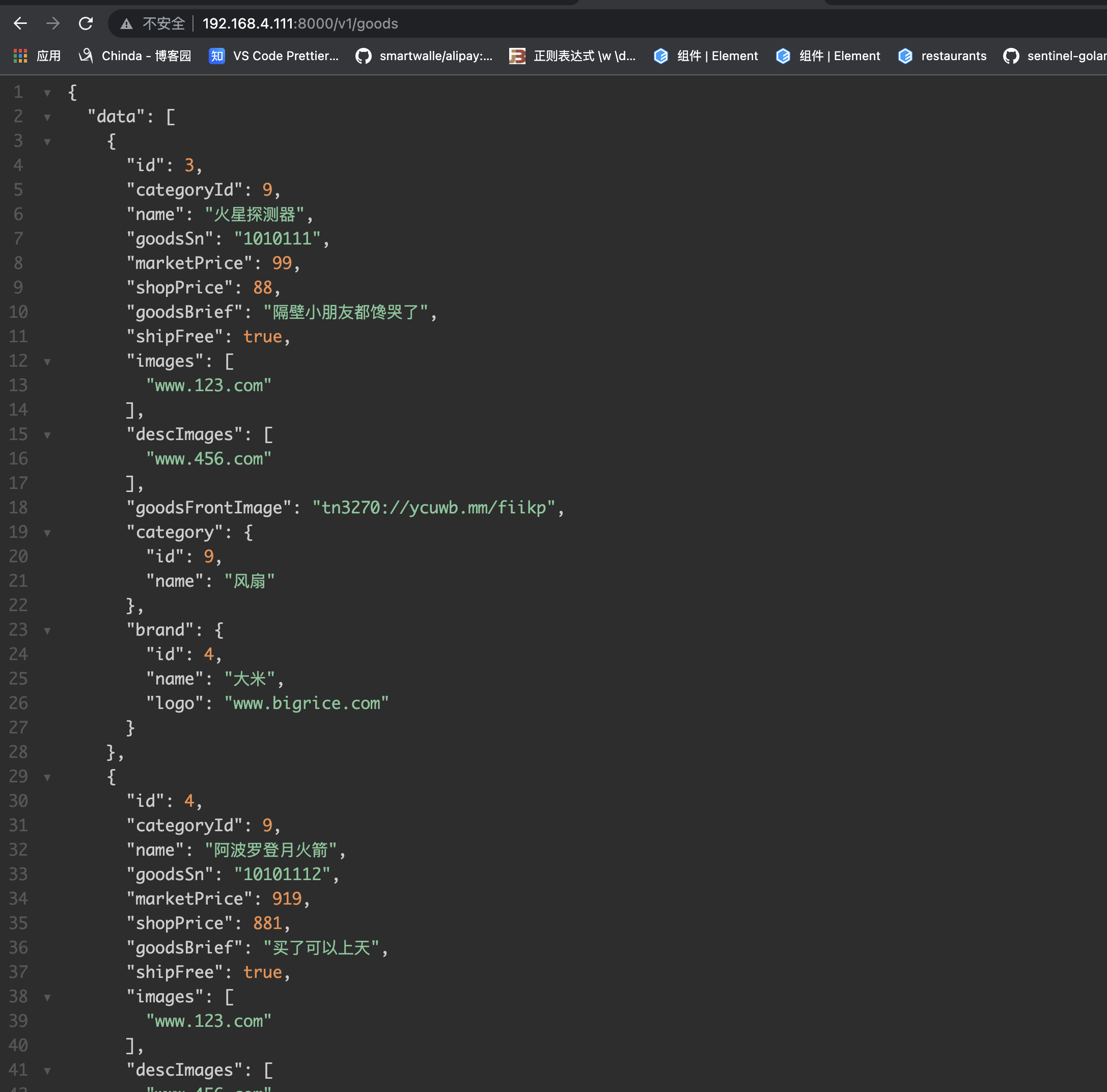
Task: Collapse "brand" object on line 23
Action: (47, 631)
